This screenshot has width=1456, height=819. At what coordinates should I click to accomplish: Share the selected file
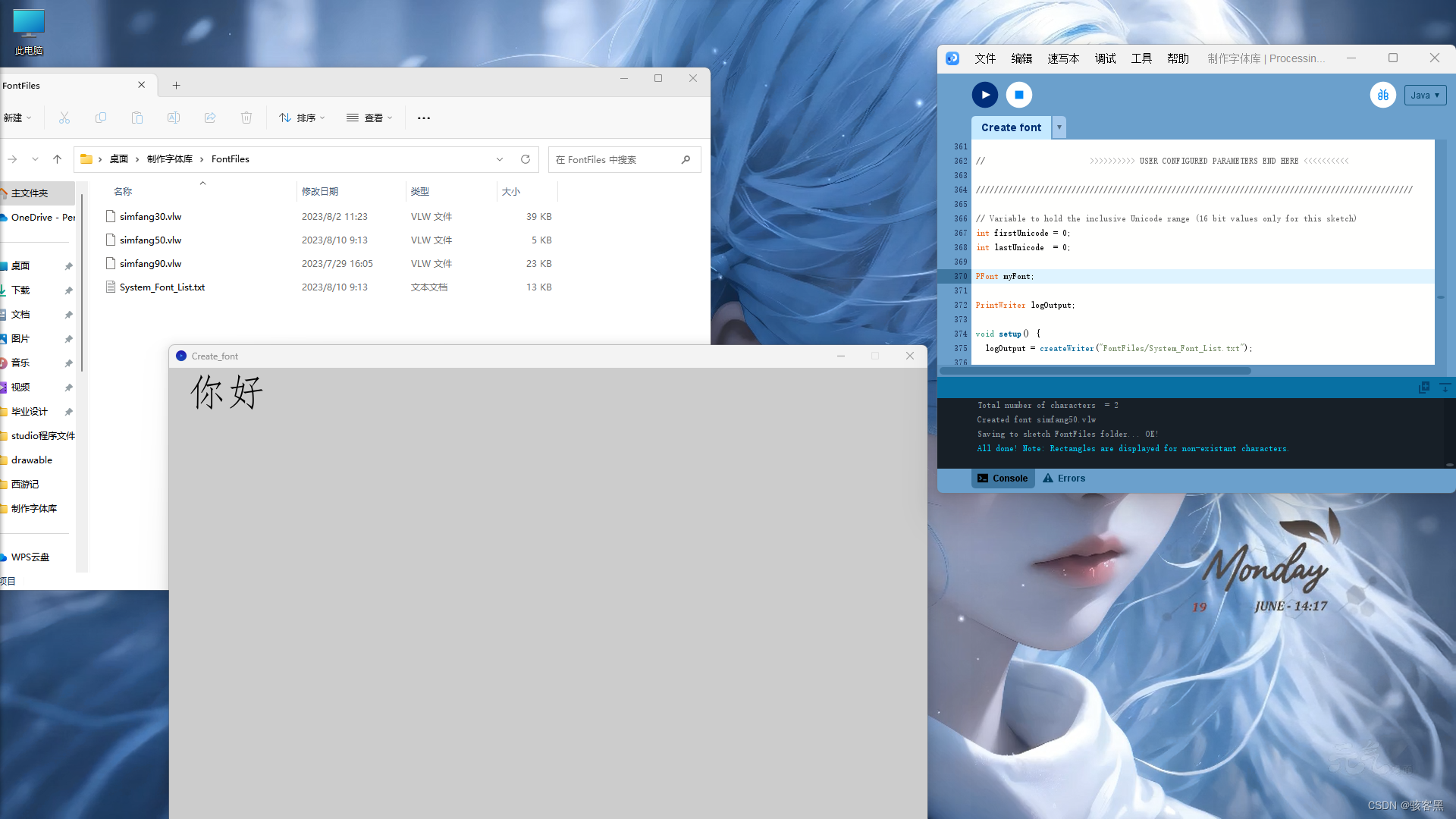[209, 118]
